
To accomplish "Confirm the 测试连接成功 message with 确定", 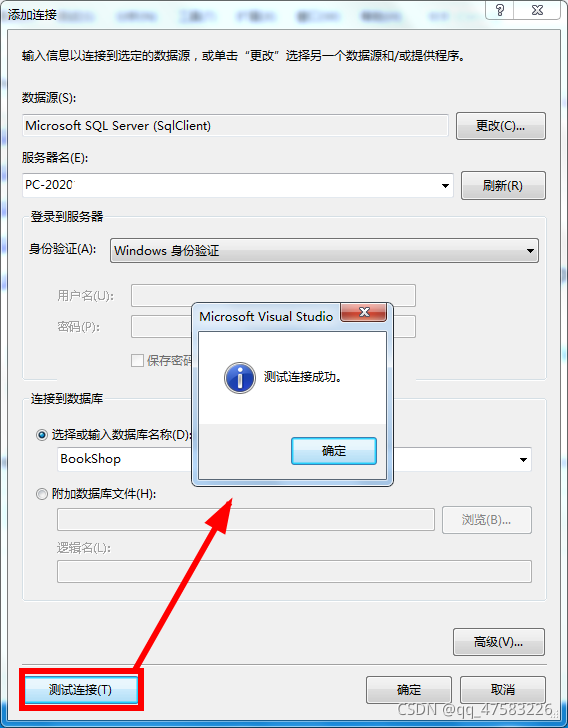I will (333, 451).
